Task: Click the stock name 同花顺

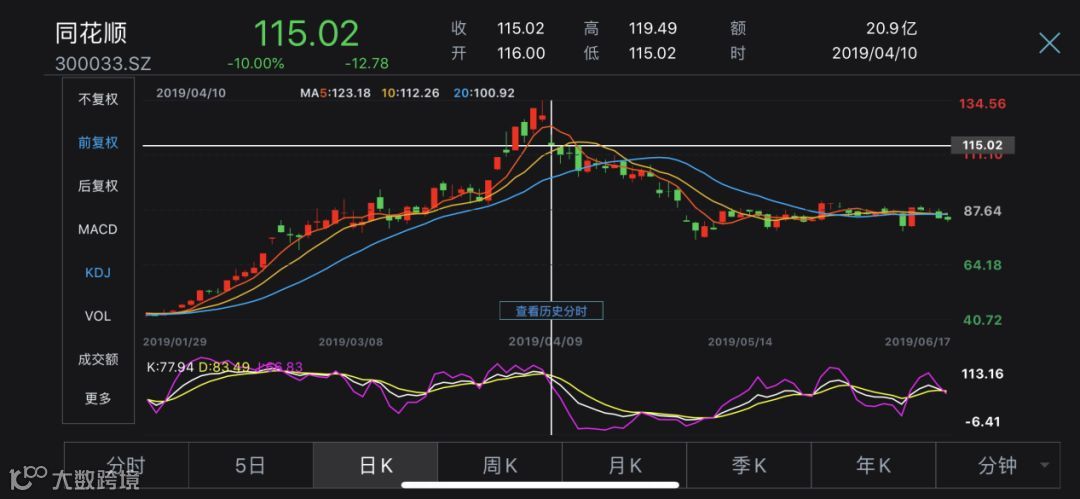Action: [x=91, y=34]
